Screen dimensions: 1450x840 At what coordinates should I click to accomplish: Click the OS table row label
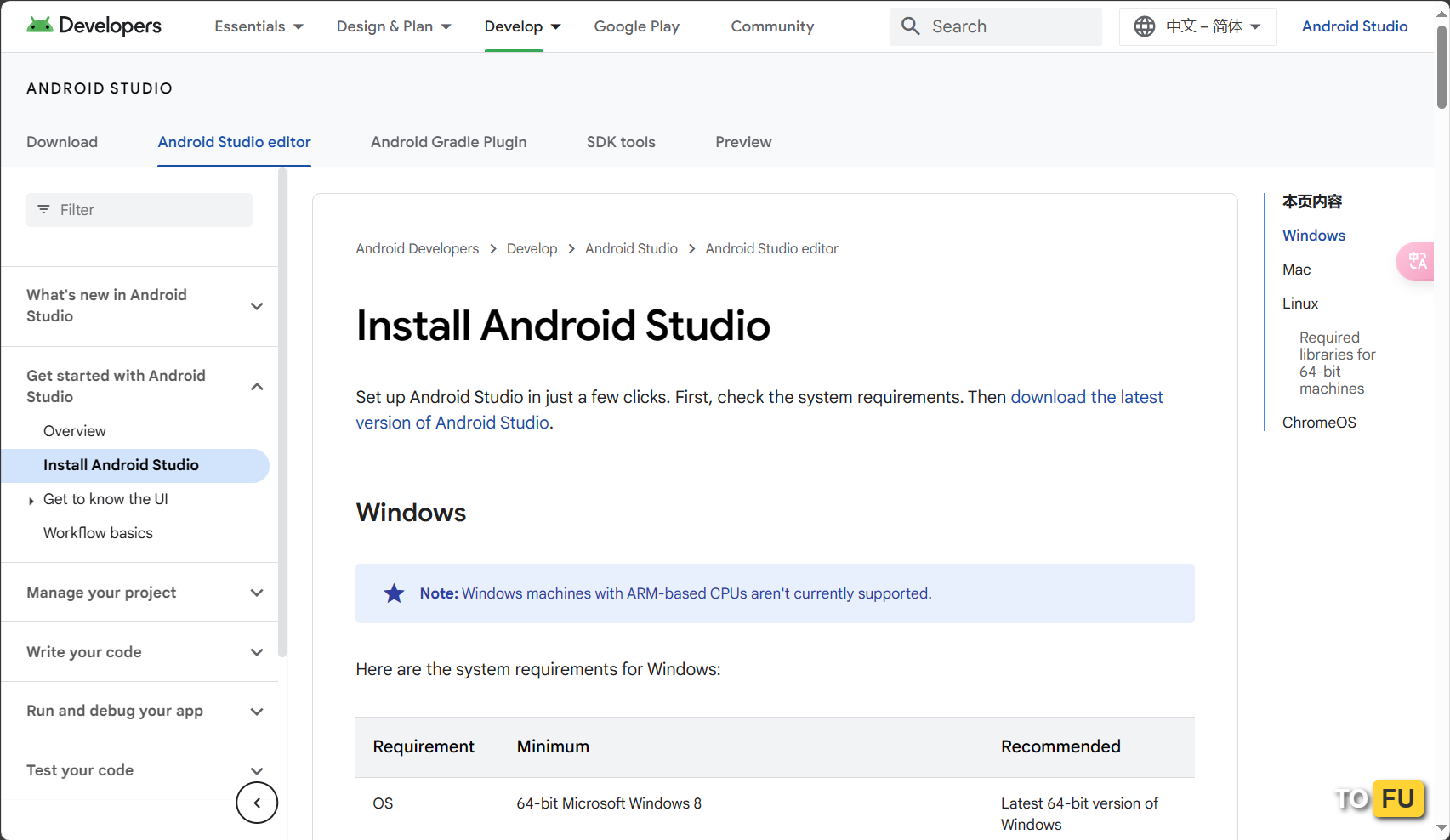click(x=383, y=803)
